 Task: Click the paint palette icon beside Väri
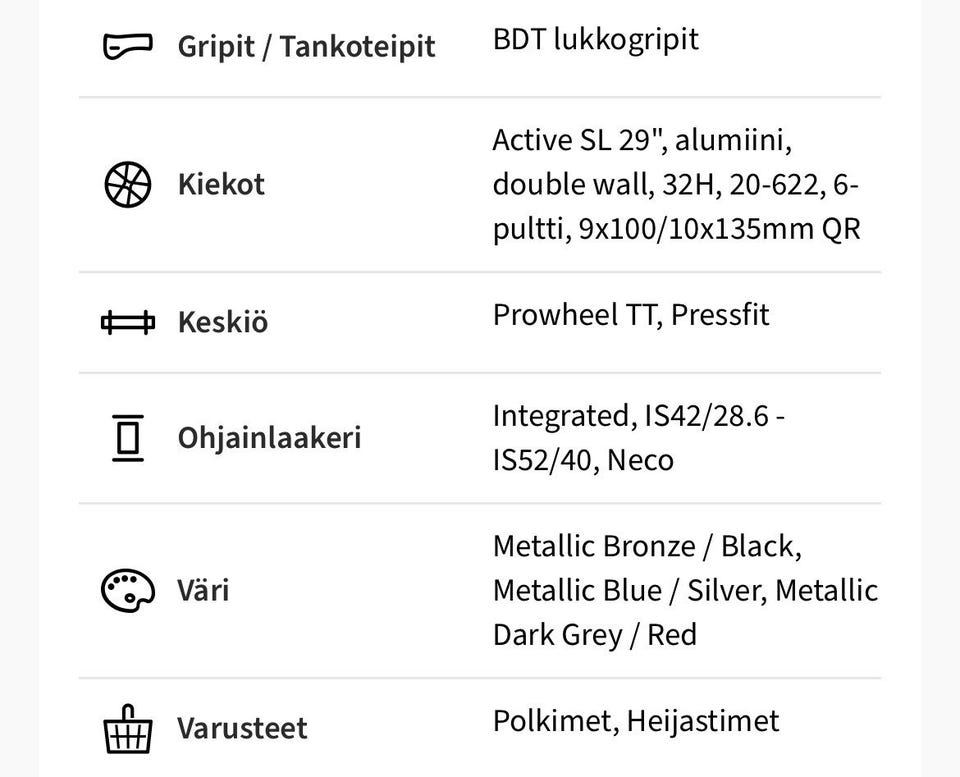tap(128, 590)
